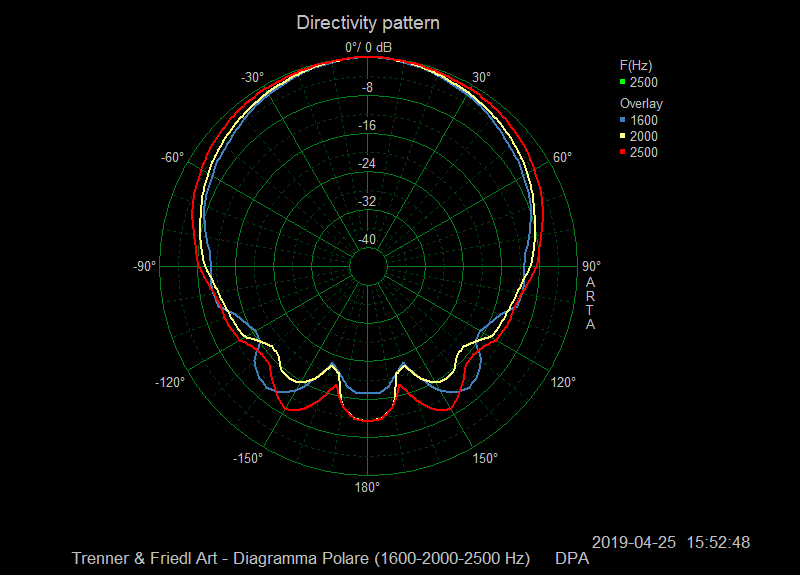
Task: Click the '-120°' angle label
Action: [x=170, y=382]
